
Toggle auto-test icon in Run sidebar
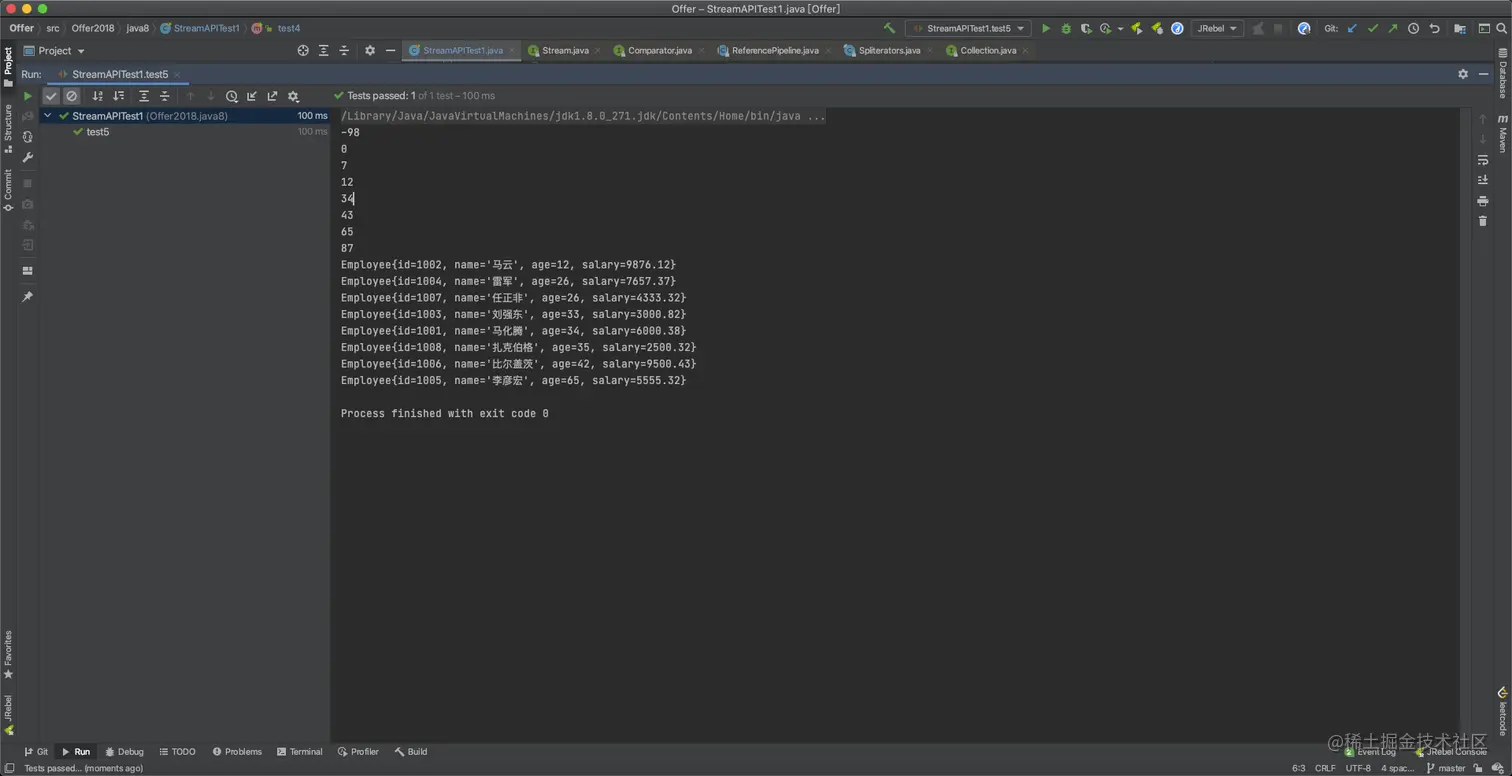click(27, 137)
